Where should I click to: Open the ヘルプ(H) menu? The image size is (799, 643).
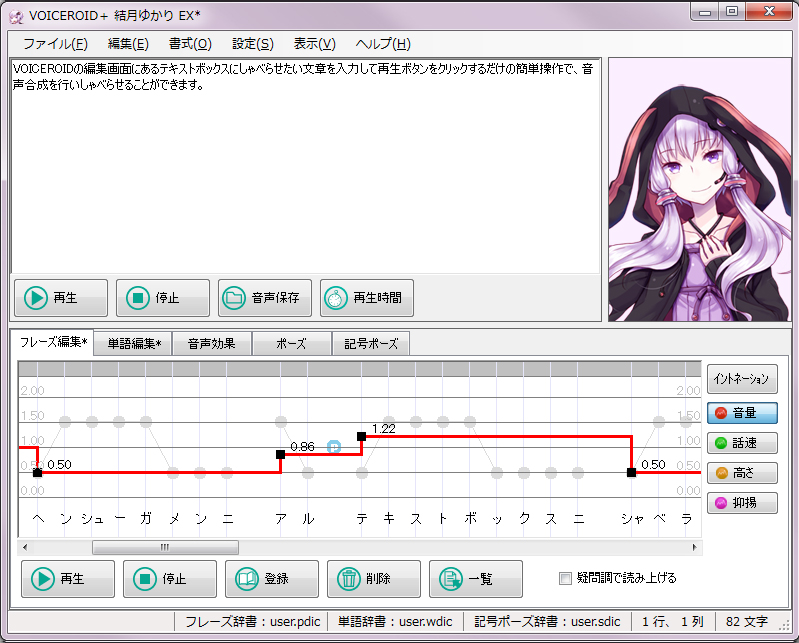point(383,44)
